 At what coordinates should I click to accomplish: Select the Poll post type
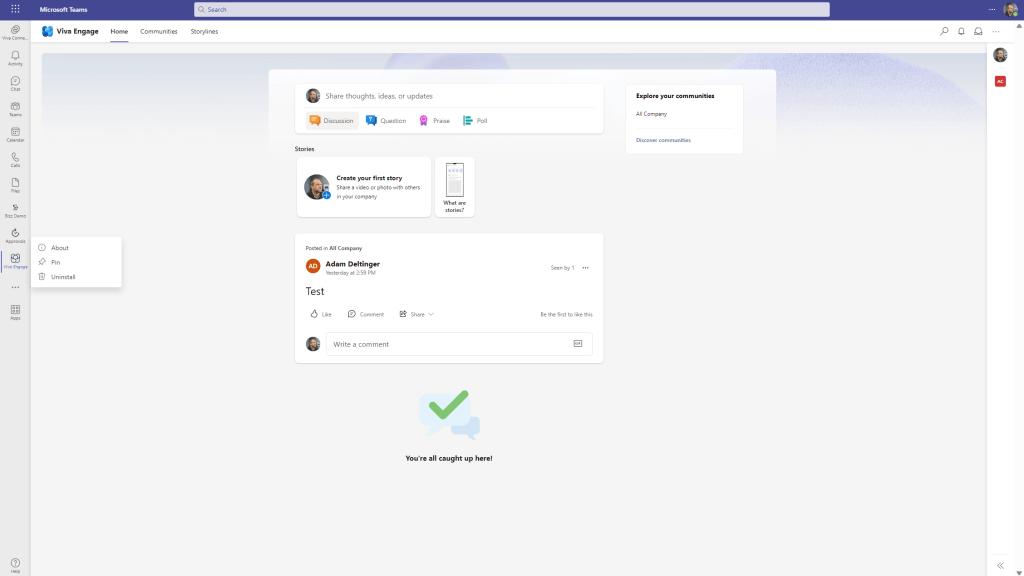click(475, 121)
